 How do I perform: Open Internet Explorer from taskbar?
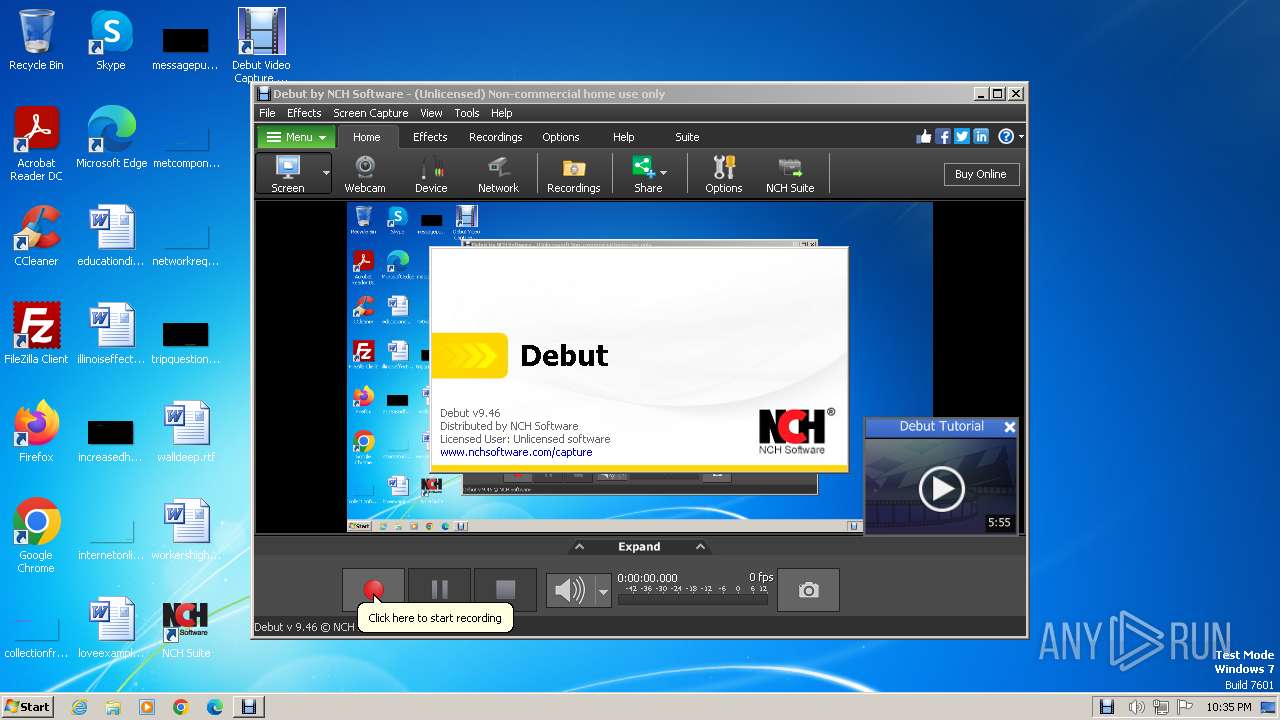click(79, 707)
